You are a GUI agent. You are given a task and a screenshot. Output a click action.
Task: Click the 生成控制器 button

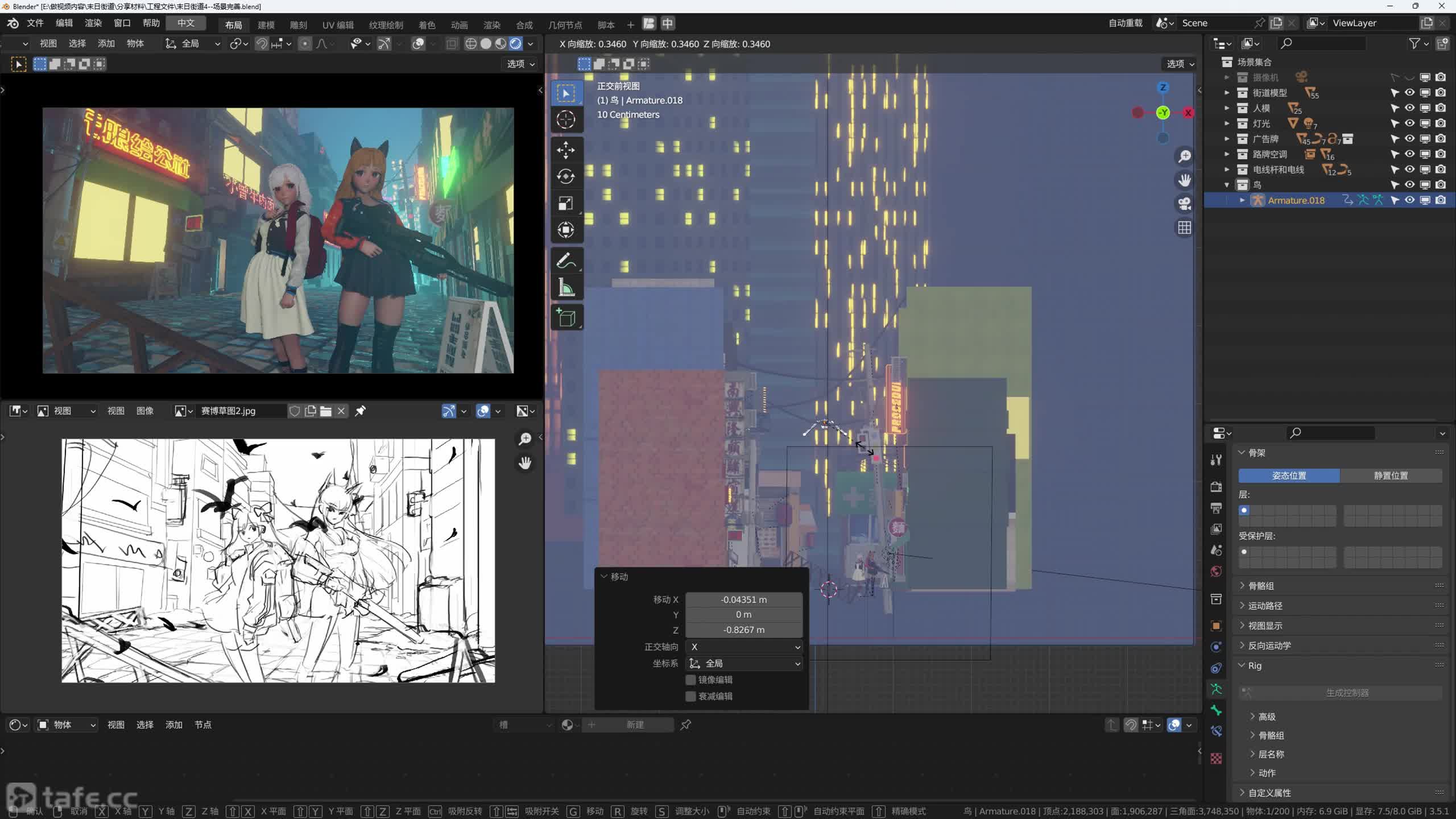click(1341, 693)
